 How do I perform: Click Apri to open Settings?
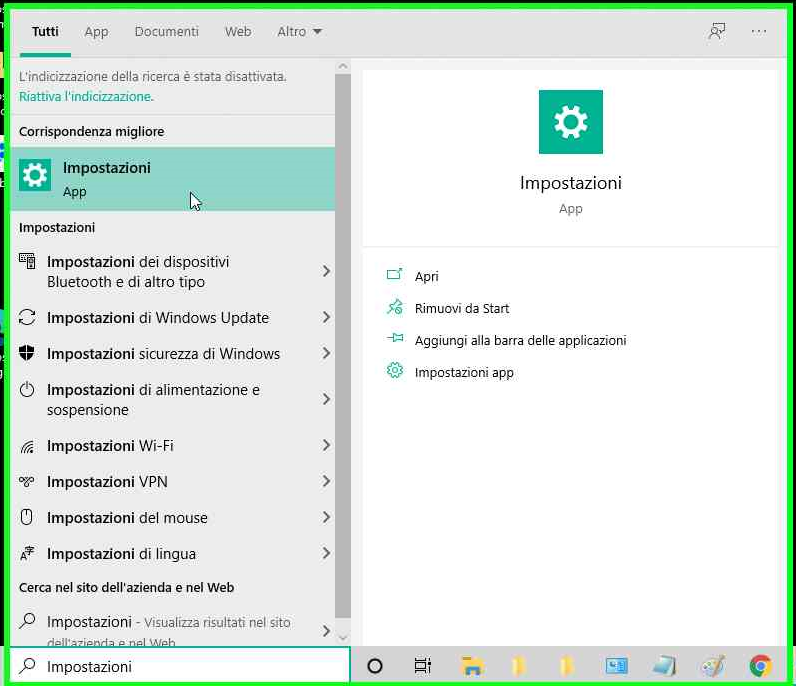tap(426, 276)
